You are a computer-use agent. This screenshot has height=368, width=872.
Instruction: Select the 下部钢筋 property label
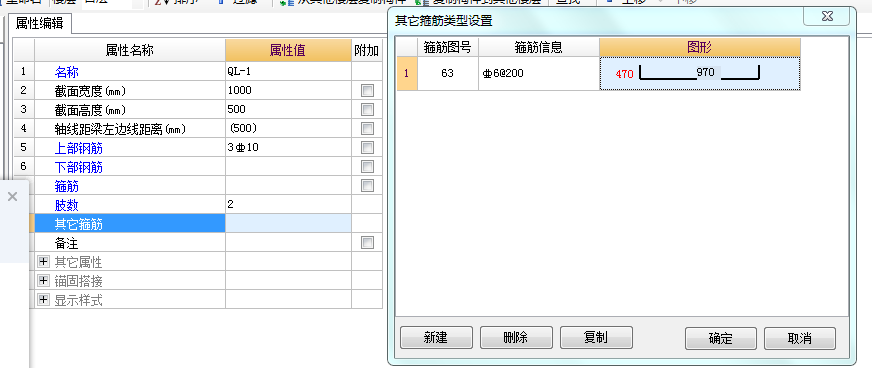point(78,167)
